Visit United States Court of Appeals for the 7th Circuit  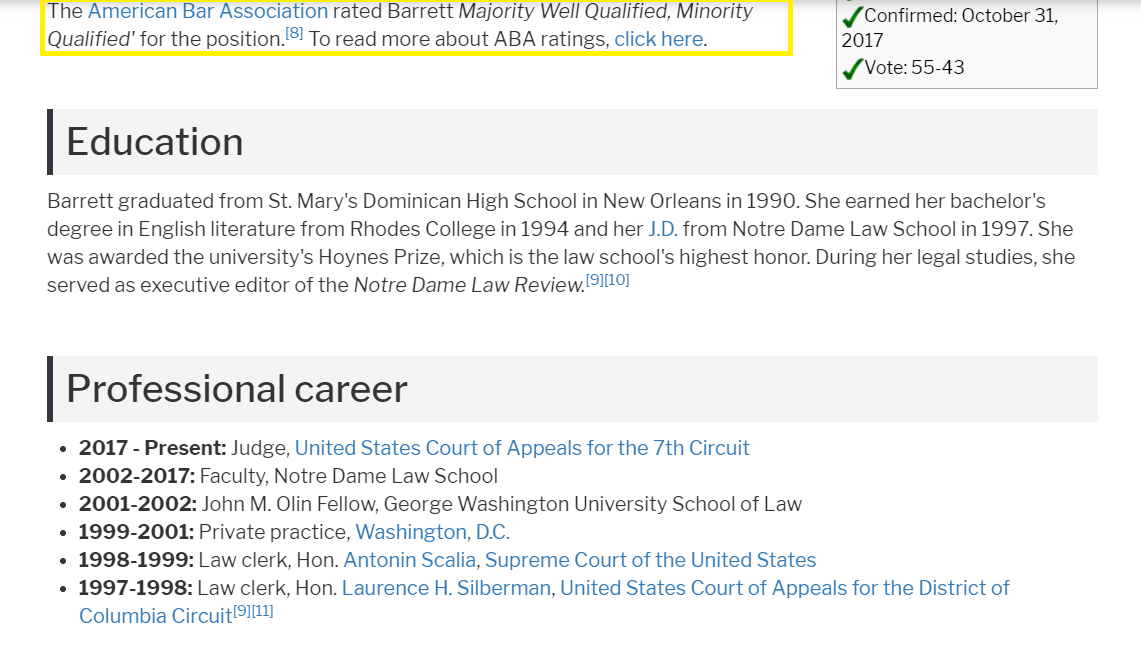(522, 448)
